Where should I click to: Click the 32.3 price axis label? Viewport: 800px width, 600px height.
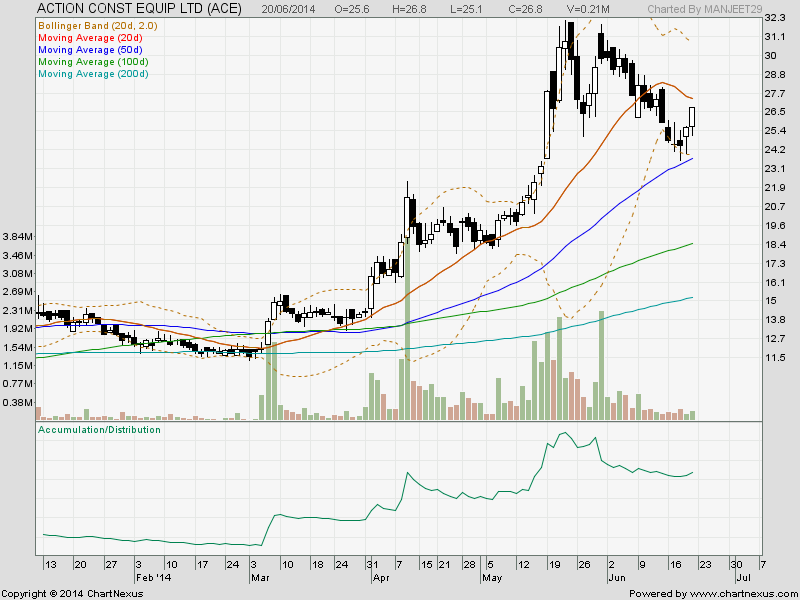pyautogui.click(x=774, y=18)
